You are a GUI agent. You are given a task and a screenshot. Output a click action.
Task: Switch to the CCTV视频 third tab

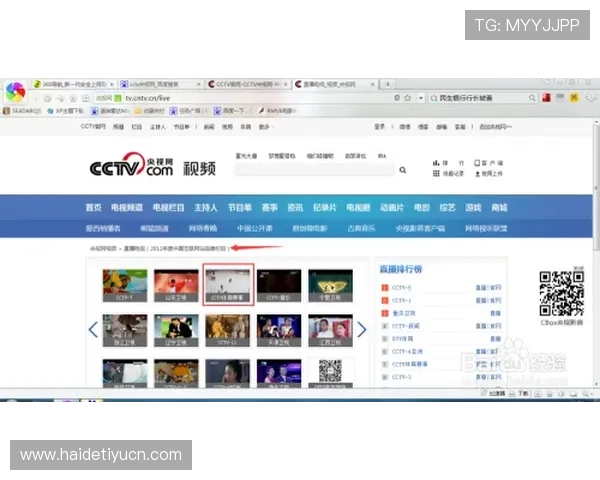(x=248, y=84)
